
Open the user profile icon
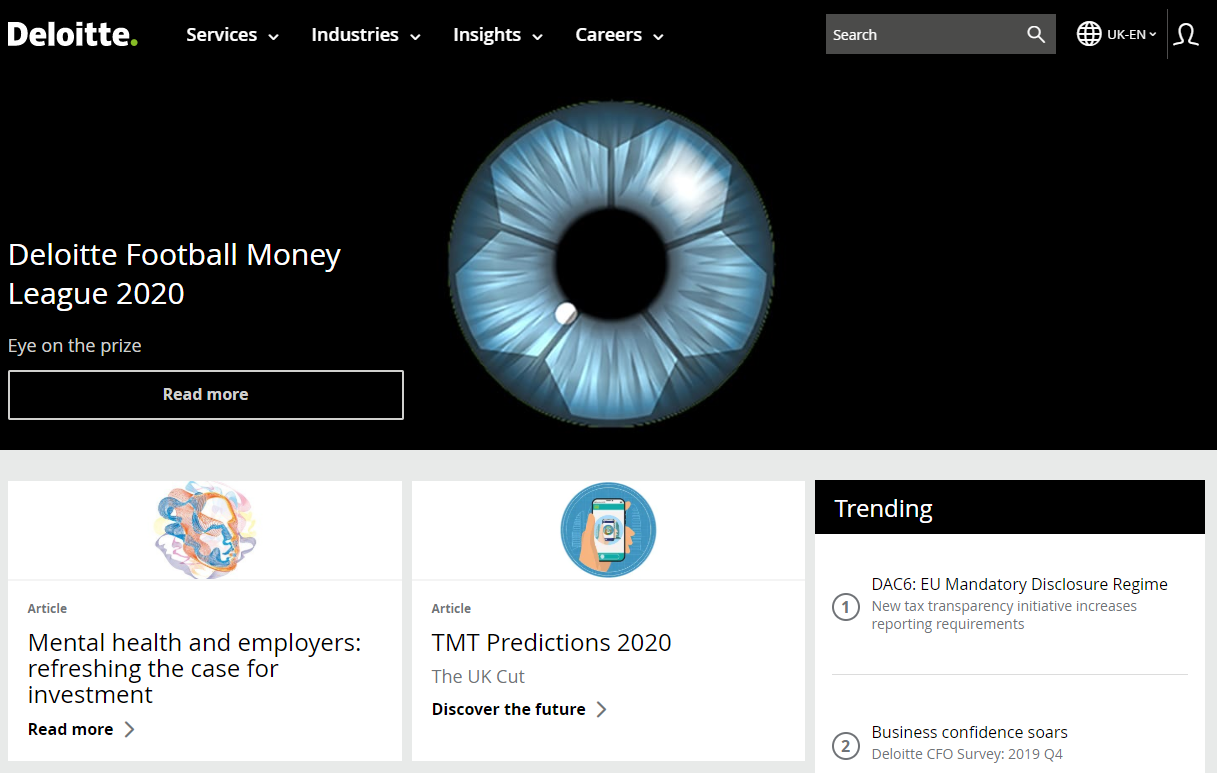click(x=1186, y=34)
